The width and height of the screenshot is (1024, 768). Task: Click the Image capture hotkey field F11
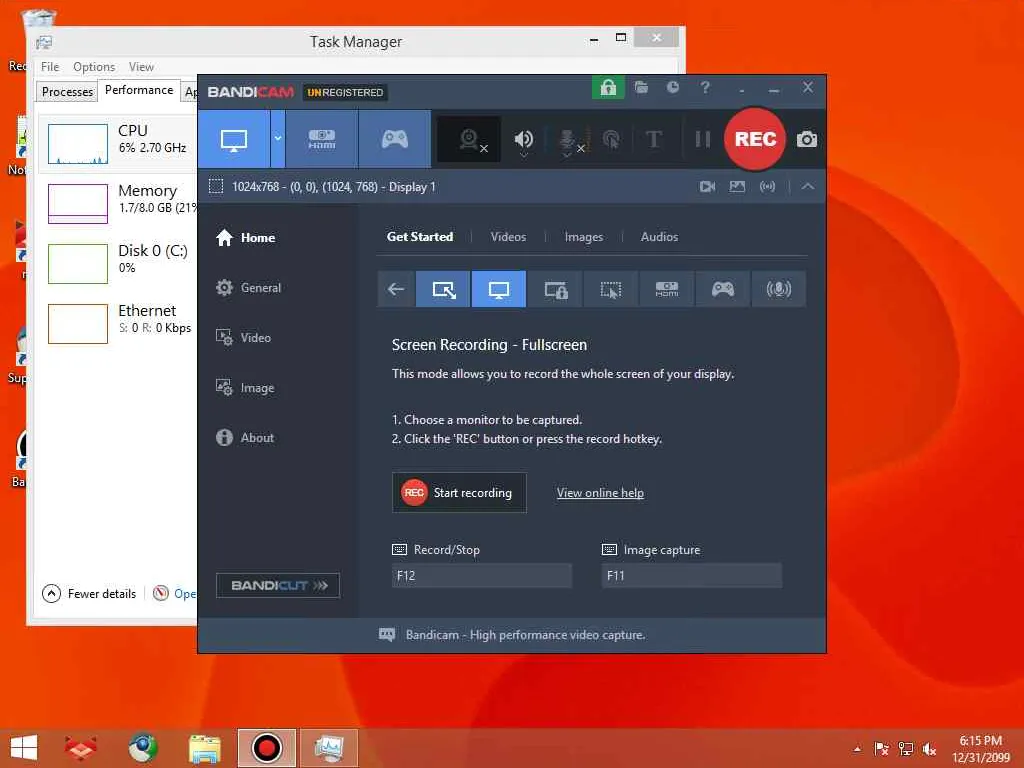pyautogui.click(x=692, y=575)
